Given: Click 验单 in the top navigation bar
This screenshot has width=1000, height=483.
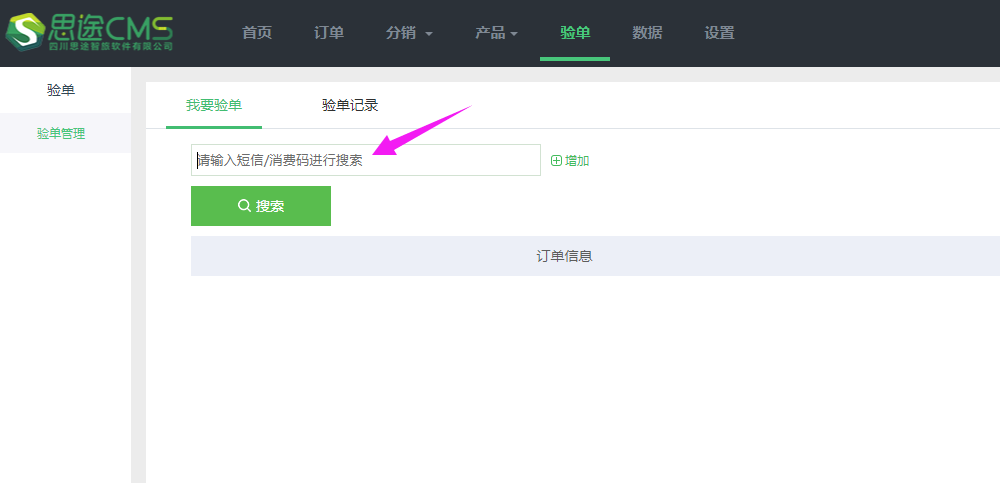Looking at the screenshot, I should pos(575,33).
